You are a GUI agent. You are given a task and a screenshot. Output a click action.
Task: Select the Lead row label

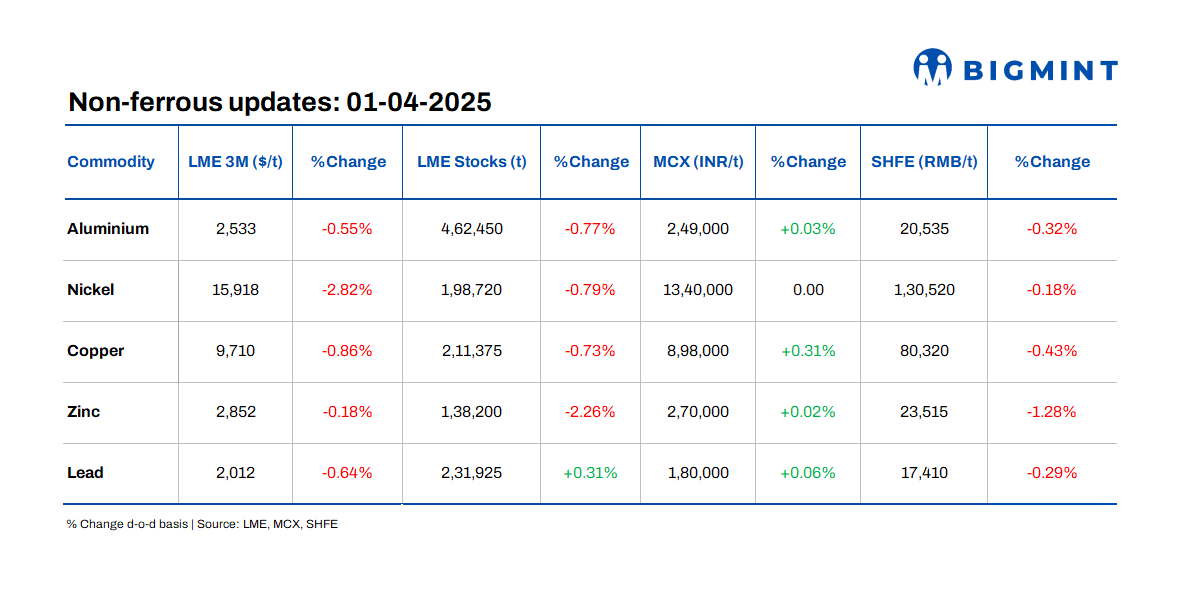(x=84, y=473)
